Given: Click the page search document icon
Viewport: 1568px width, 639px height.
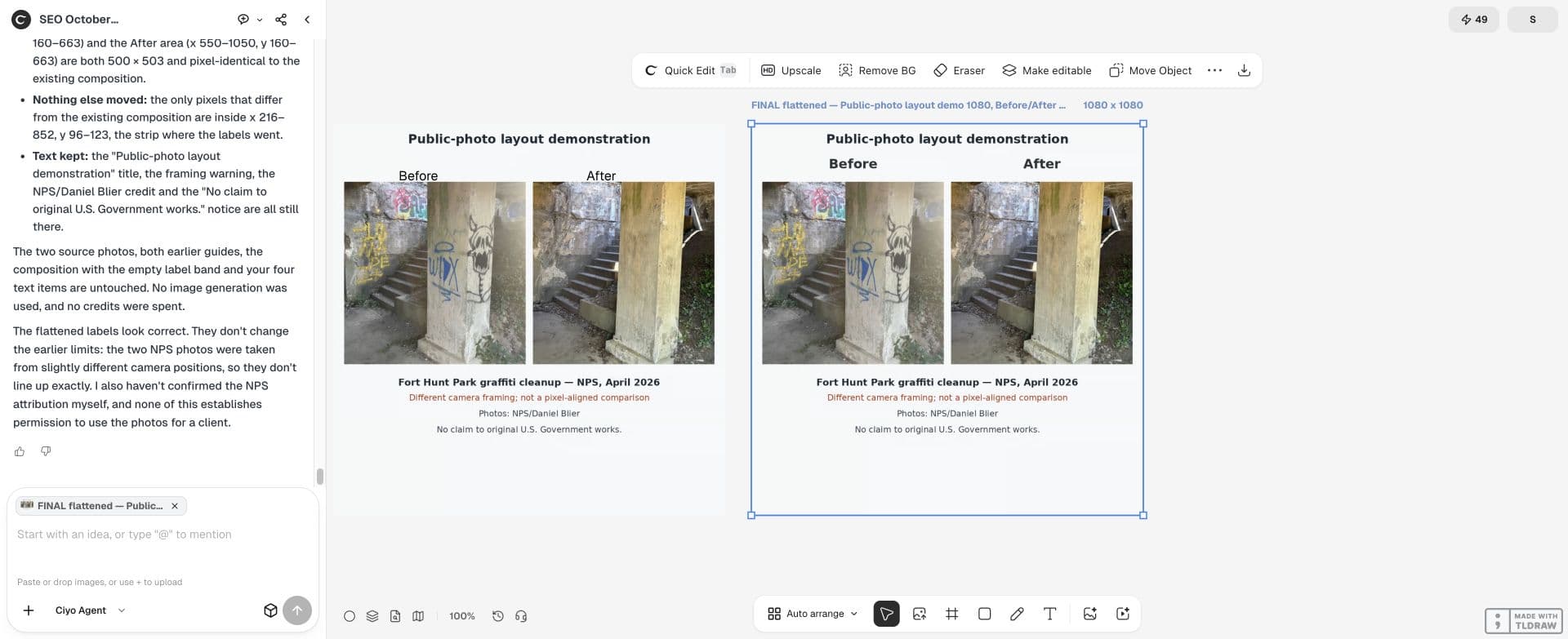Looking at the screenshot, I should point(395,616).
